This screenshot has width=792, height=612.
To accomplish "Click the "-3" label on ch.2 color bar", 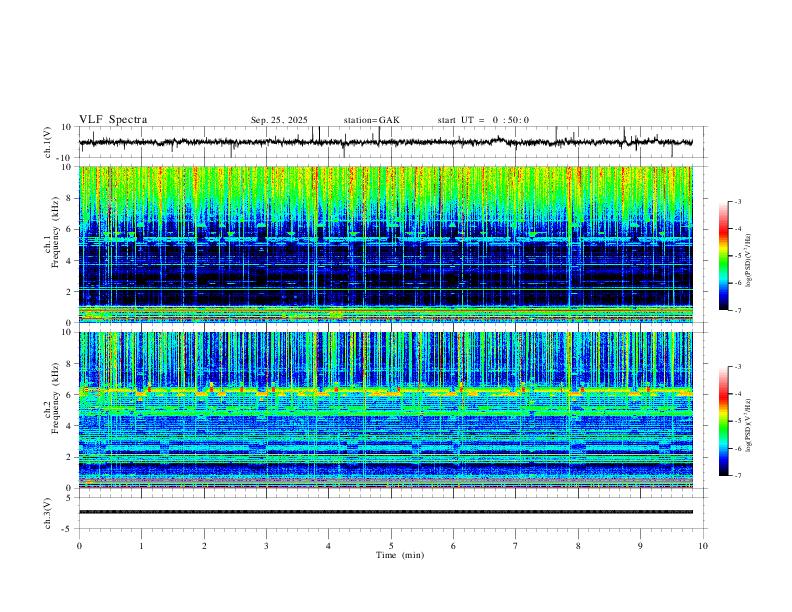I will click(737, 367).
